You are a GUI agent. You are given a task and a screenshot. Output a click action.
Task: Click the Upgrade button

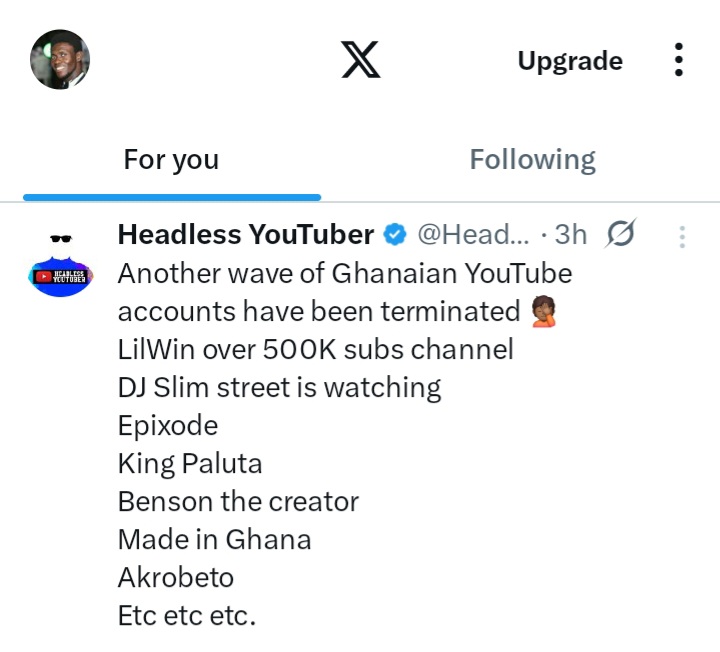click(x=570, y=61)
